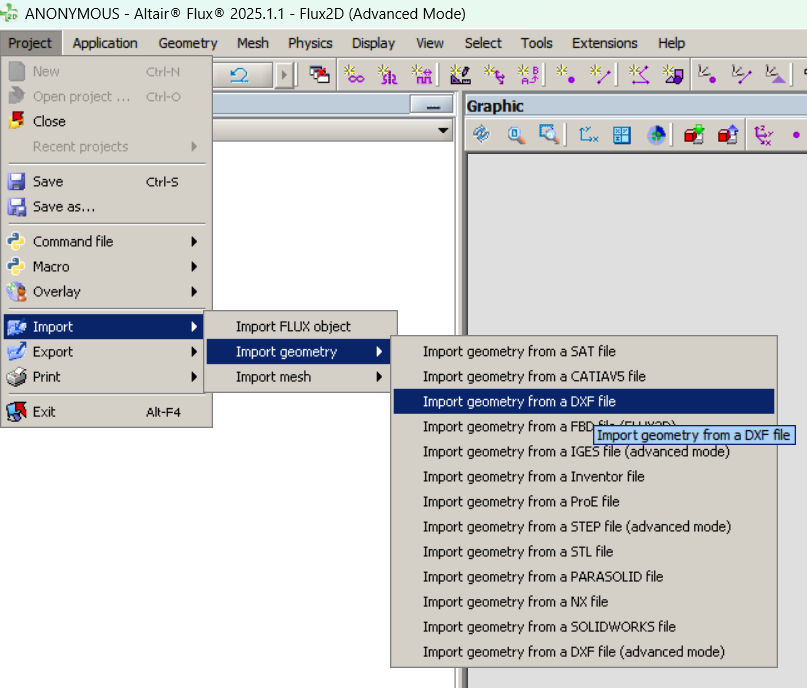Toggle the XYZ coordinate axes display icon
The image size is (807, 688).
tap(764, 135)
